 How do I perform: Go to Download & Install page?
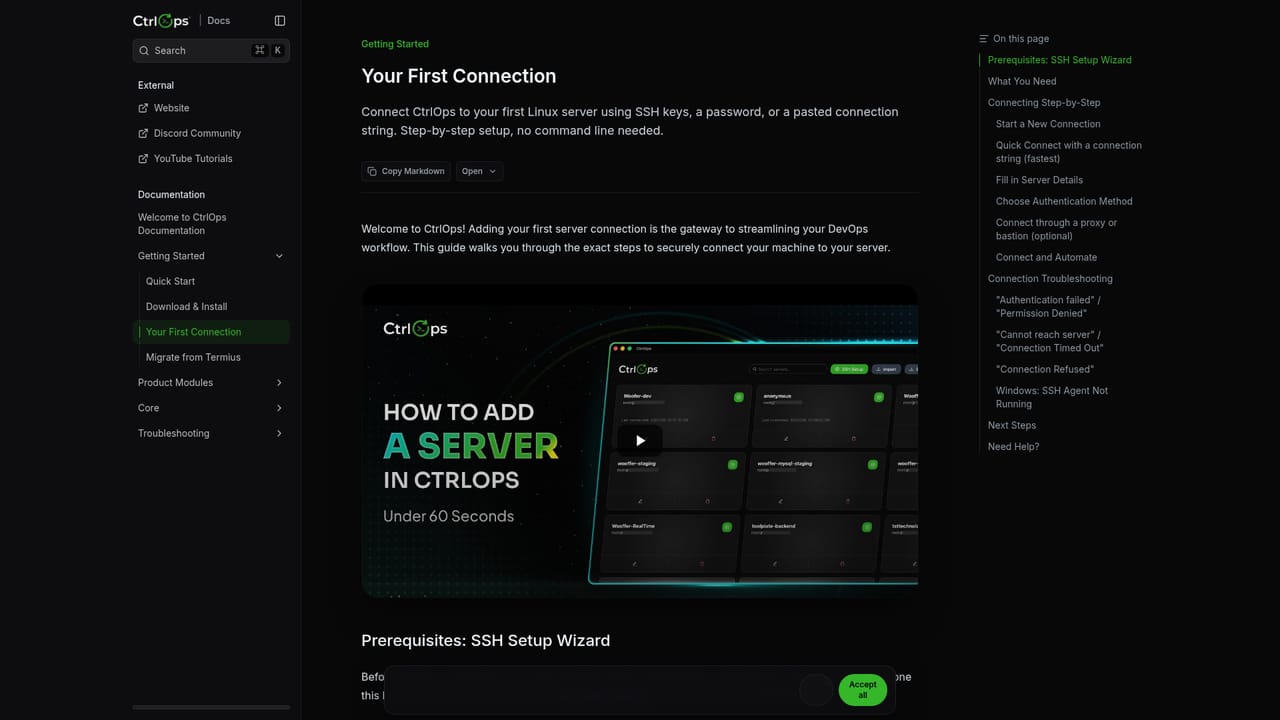pyautogui.click(x=186, y=307)
